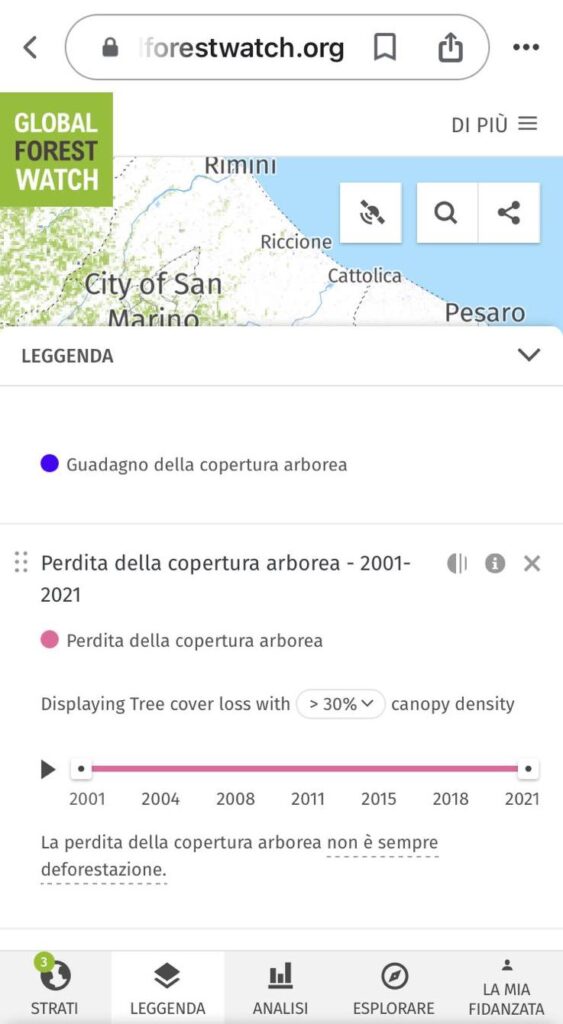This screenshot has width=563, height=1024.
Task: Switch to the Strati tab
Action: click(54, 986)
